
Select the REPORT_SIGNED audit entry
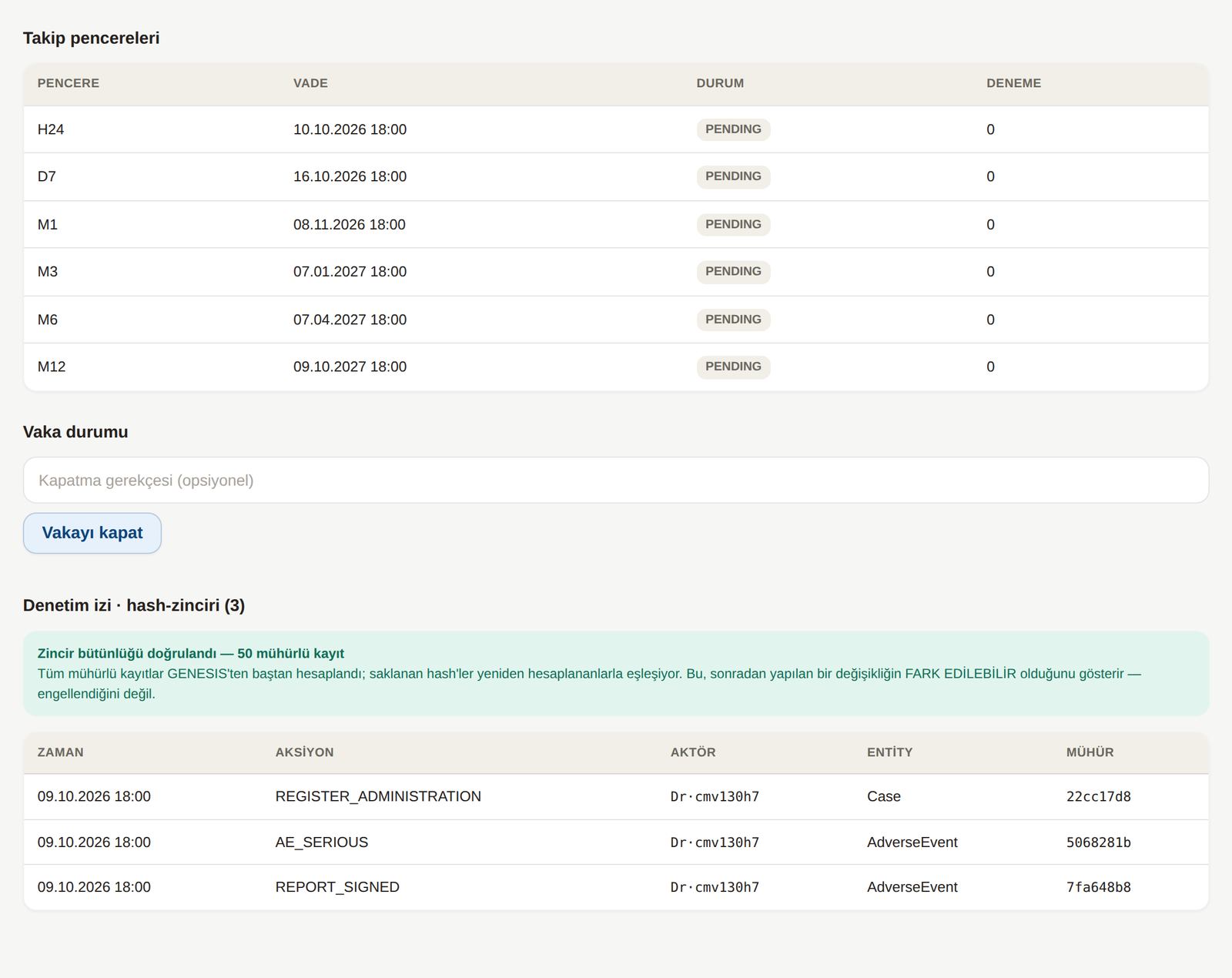pyautogui.click(x=616, y=887)
